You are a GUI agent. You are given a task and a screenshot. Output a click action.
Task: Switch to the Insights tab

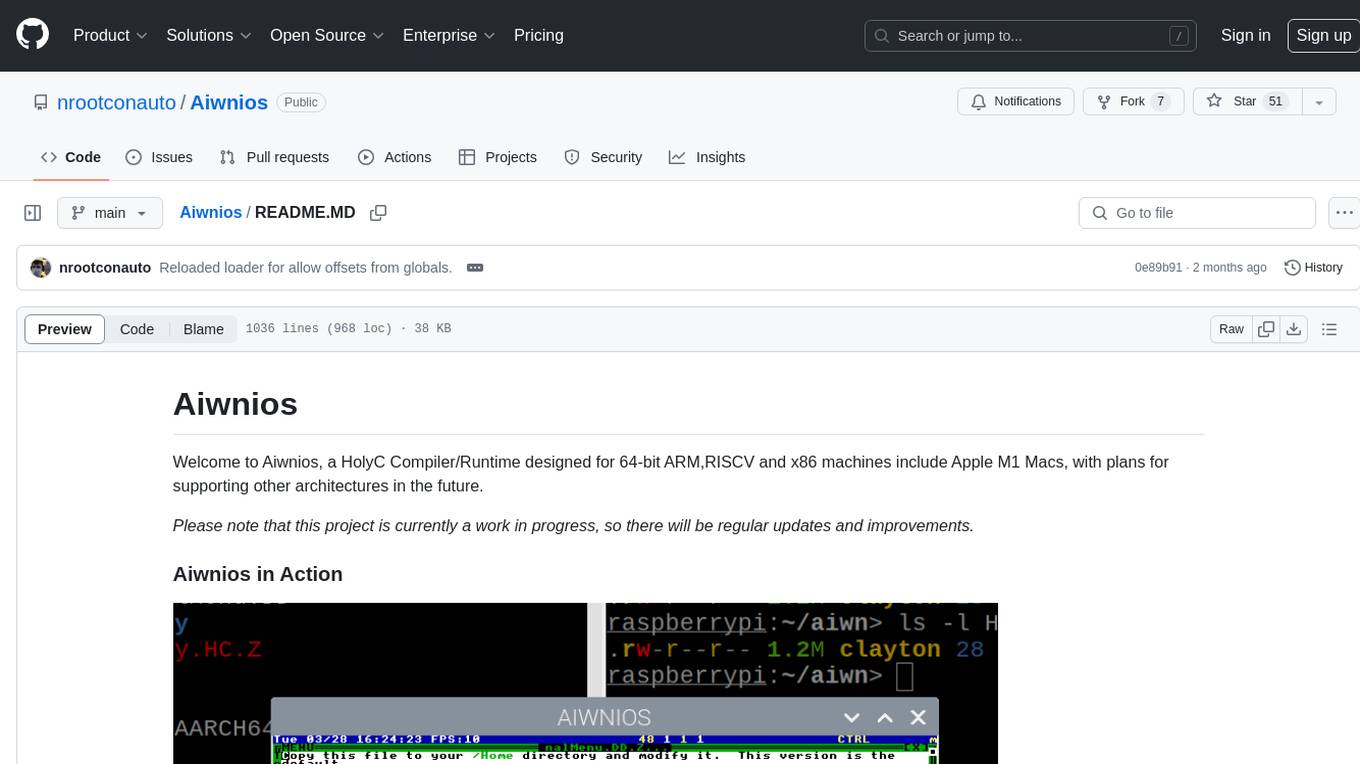[x=707, y=157]
